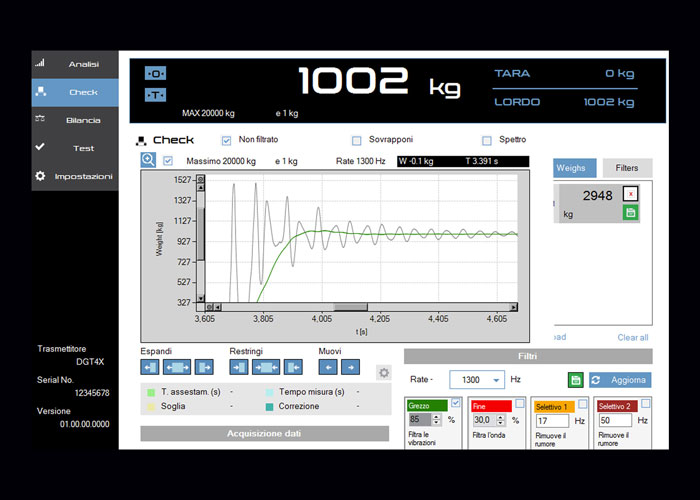Disable the Grezzo filter checkbox
Screen dimensions: 700x500
click(456, 403)
